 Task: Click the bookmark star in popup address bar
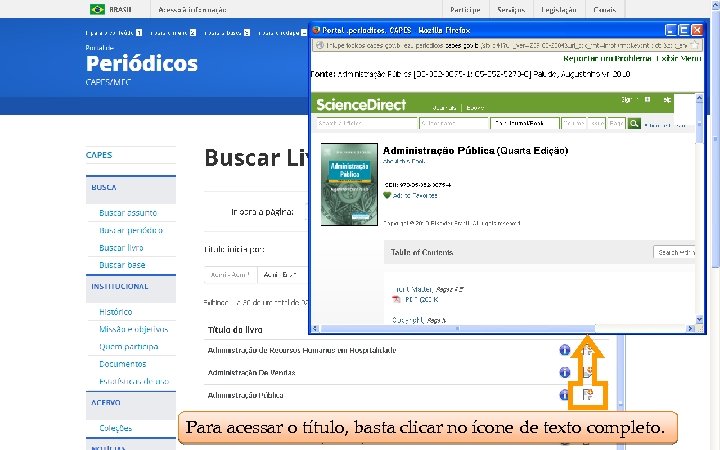click(x=695, y=45)
